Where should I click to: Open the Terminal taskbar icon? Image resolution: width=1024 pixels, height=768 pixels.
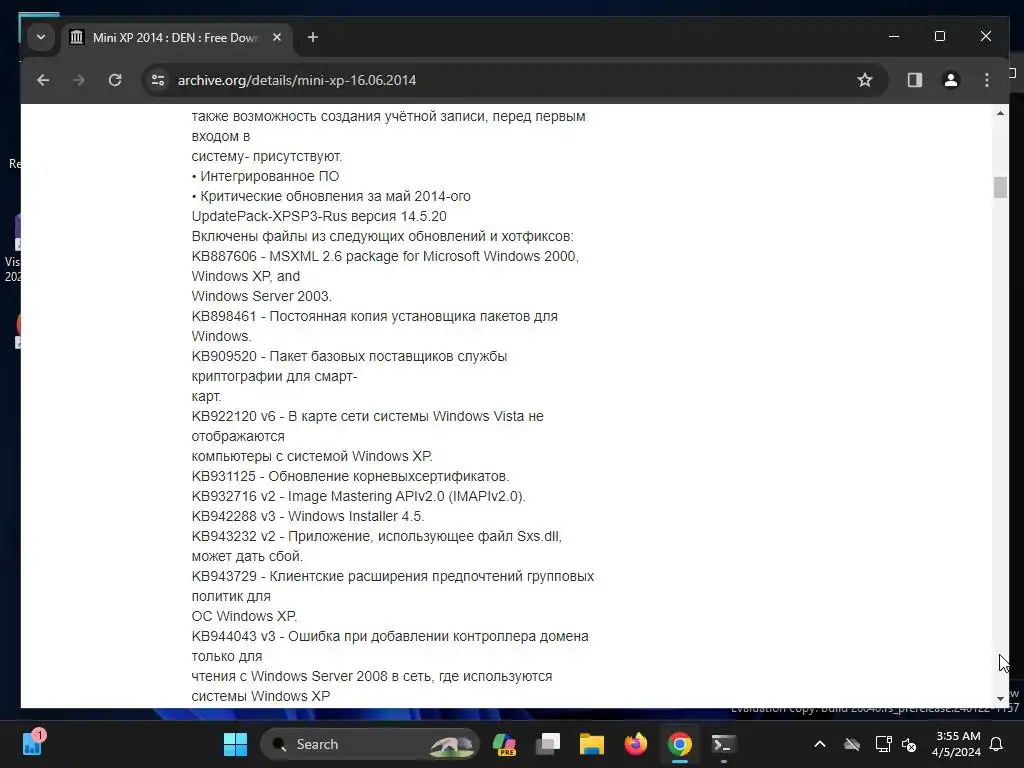pos(724,744)
